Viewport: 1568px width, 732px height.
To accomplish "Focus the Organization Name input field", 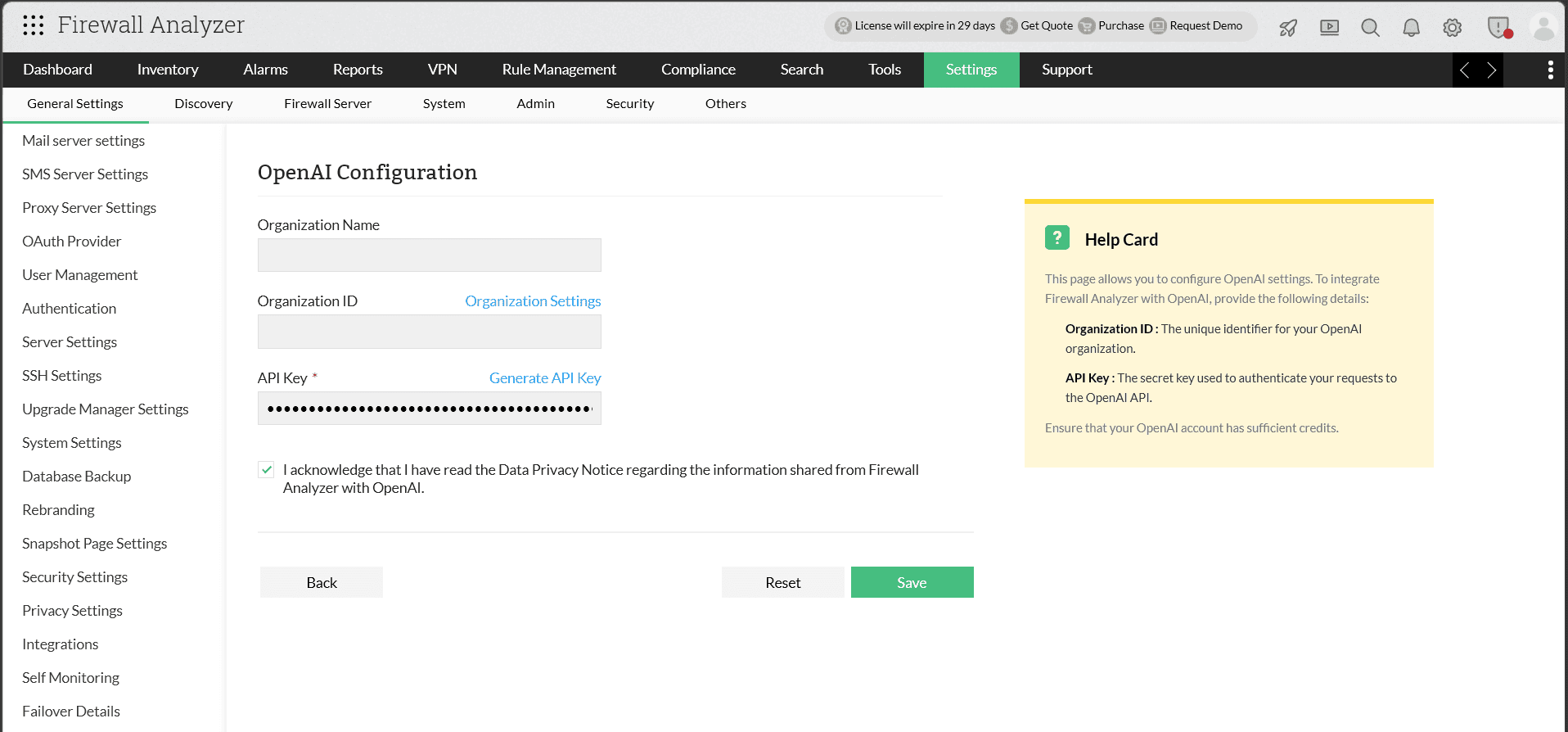I will [429, 255].
